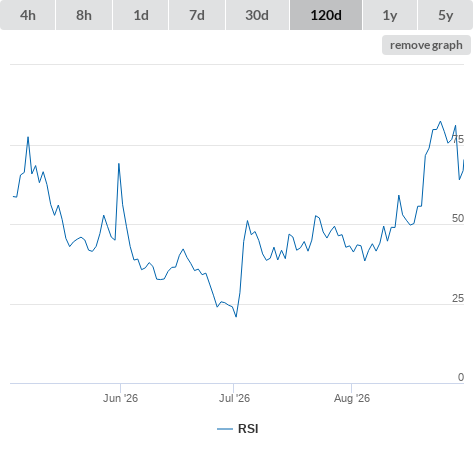Screen dimensions: 474x455
Task: Choose the 1d time range
Action: (x=141, y=15)
